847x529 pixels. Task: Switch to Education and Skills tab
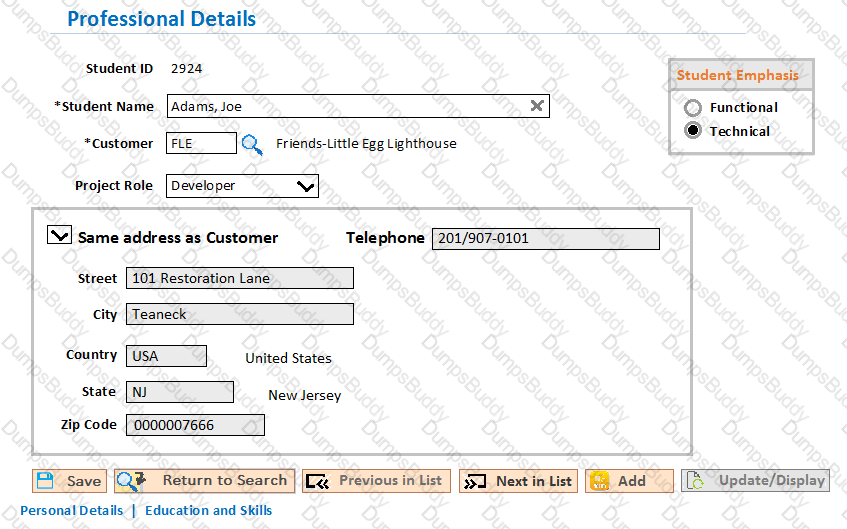coord(209,510)
